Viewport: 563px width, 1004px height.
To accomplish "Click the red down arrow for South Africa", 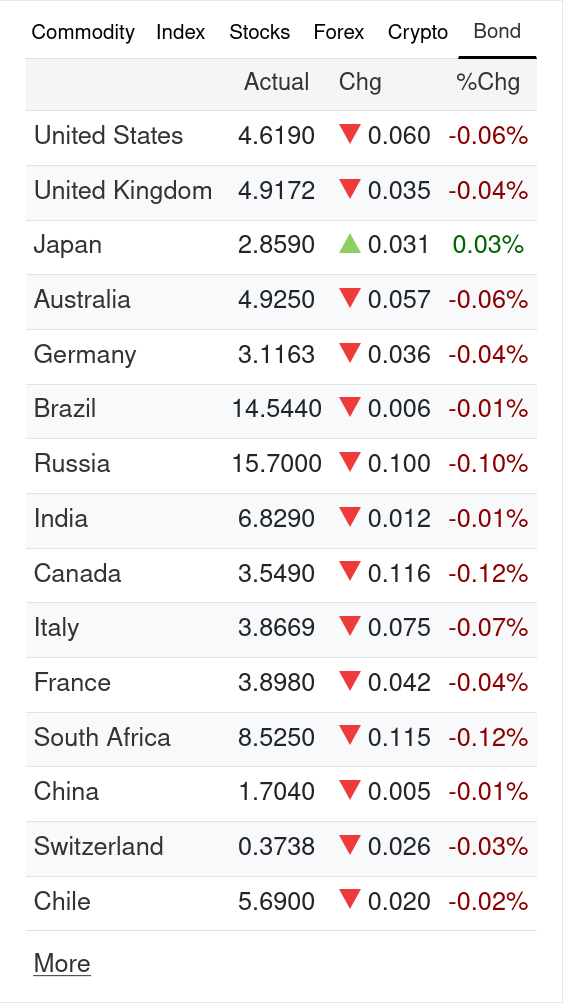I will click(350, 736).
